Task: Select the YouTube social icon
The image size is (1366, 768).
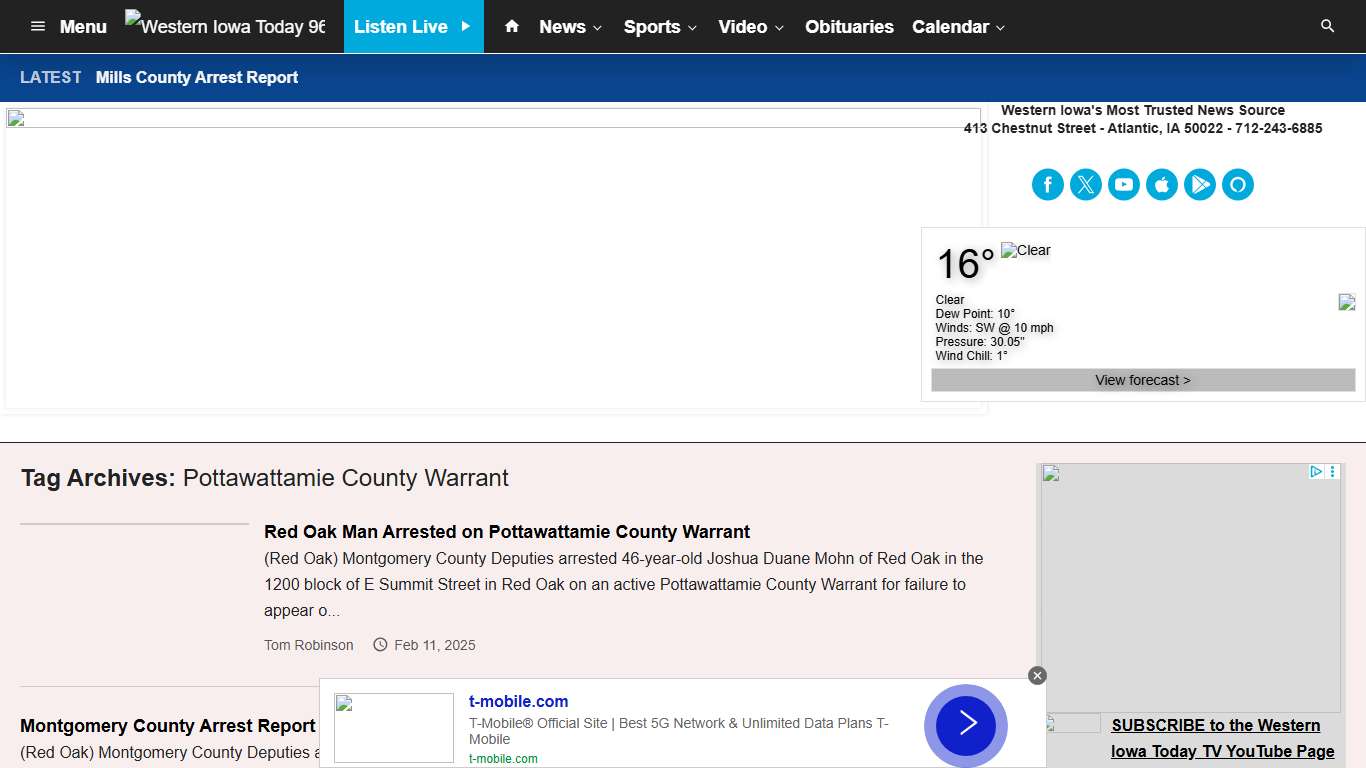Action: pos(1124,184)
